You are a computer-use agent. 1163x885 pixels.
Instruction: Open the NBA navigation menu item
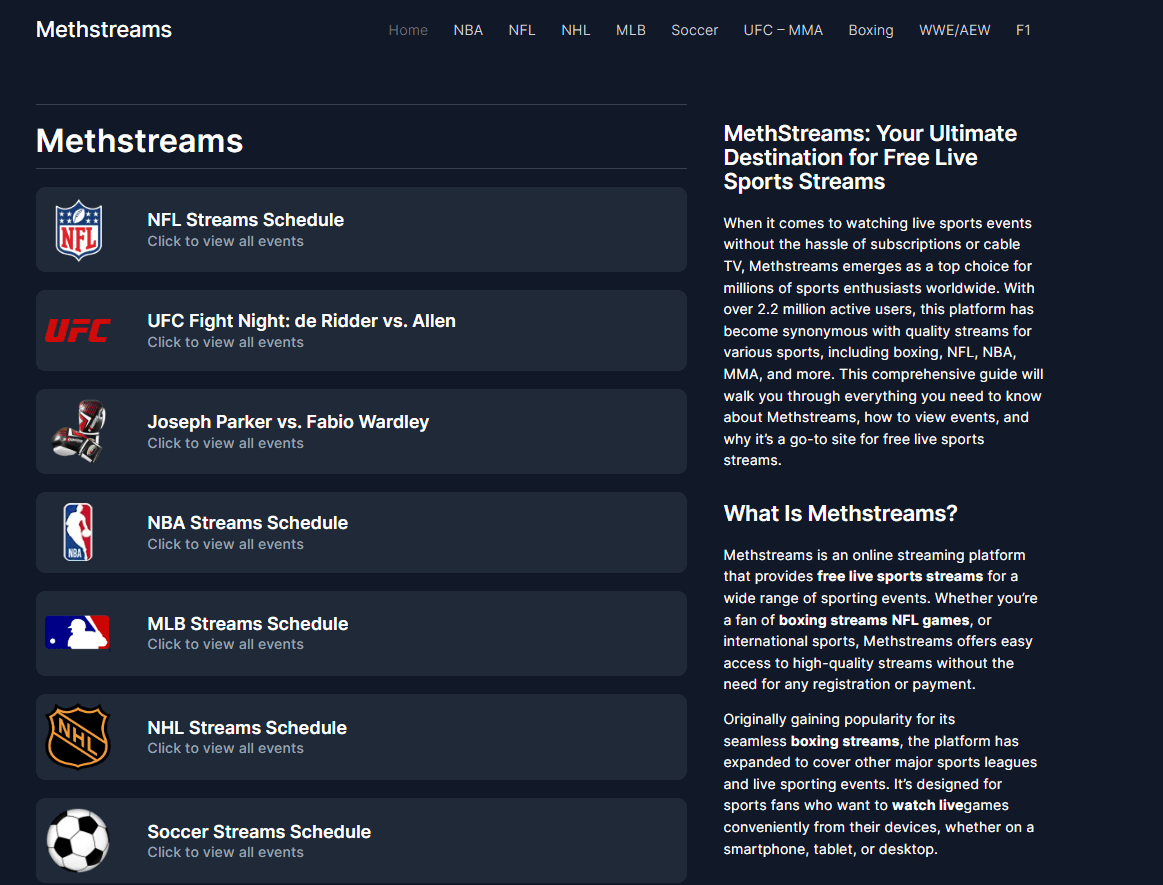468,30
